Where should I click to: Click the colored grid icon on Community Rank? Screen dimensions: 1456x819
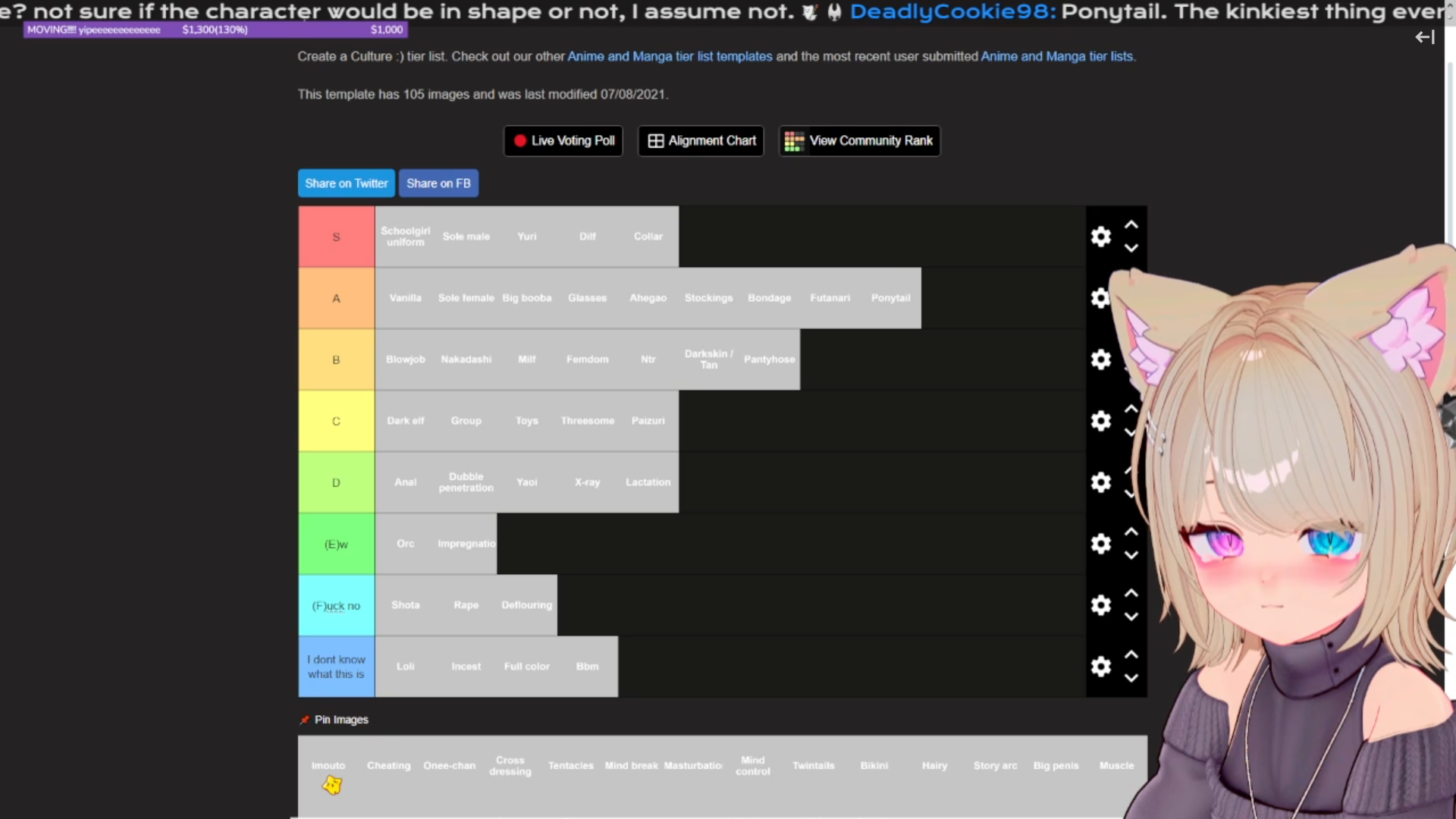pyautogui.click(x=794, y=141)
